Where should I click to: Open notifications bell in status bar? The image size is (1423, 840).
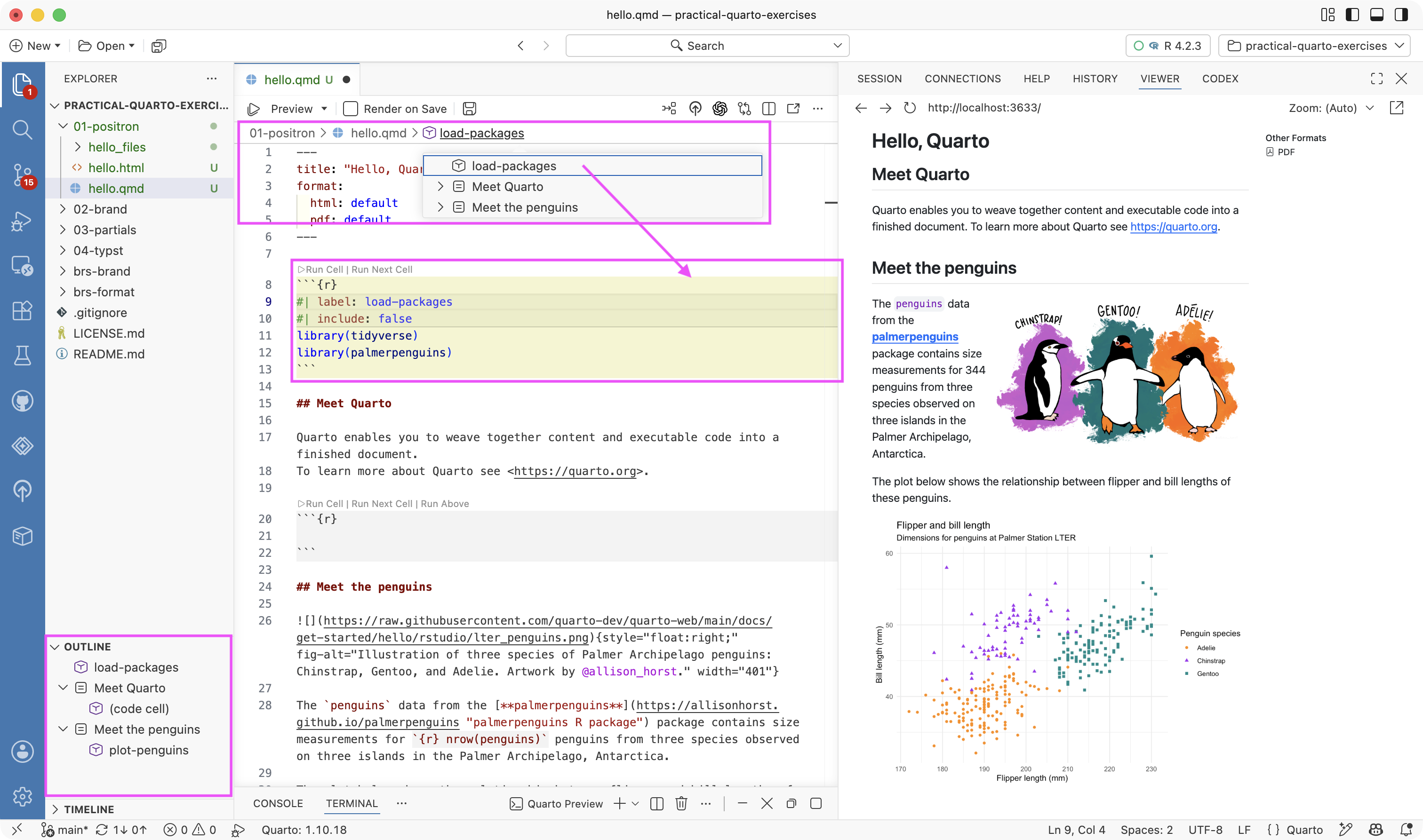[1406, 830]
